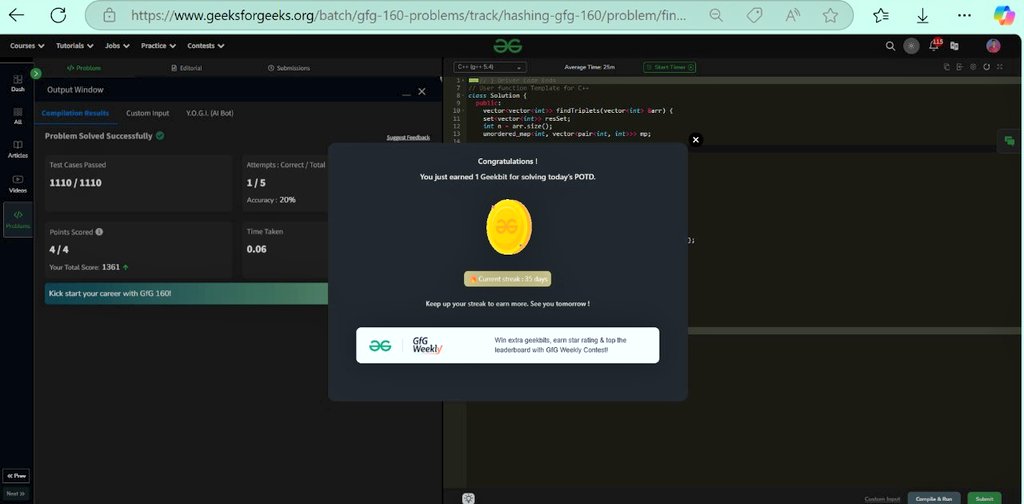Image resolution: width=1024 pixels, height=504 pixels.
Task: Switch to the Submissions tab
Action: coord(289,68)
